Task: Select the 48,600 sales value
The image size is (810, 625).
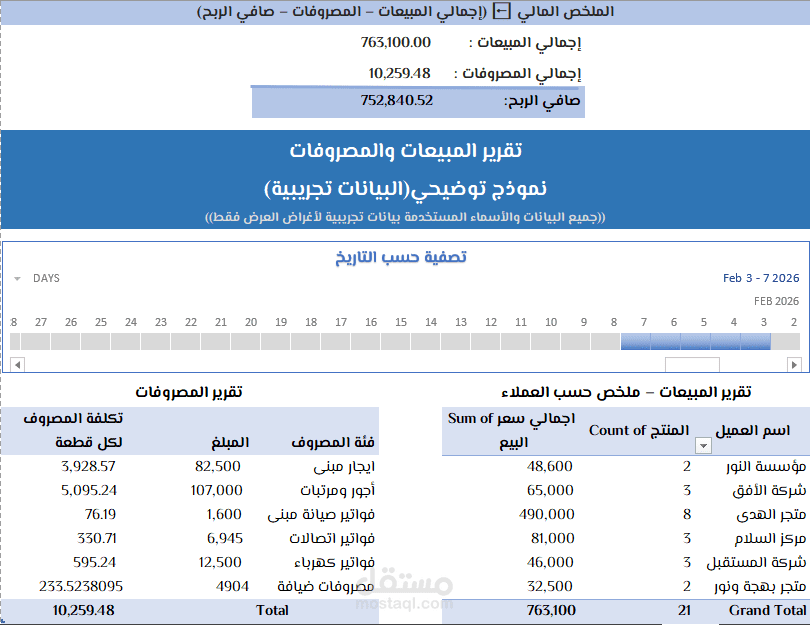Action: pos(550,466)
